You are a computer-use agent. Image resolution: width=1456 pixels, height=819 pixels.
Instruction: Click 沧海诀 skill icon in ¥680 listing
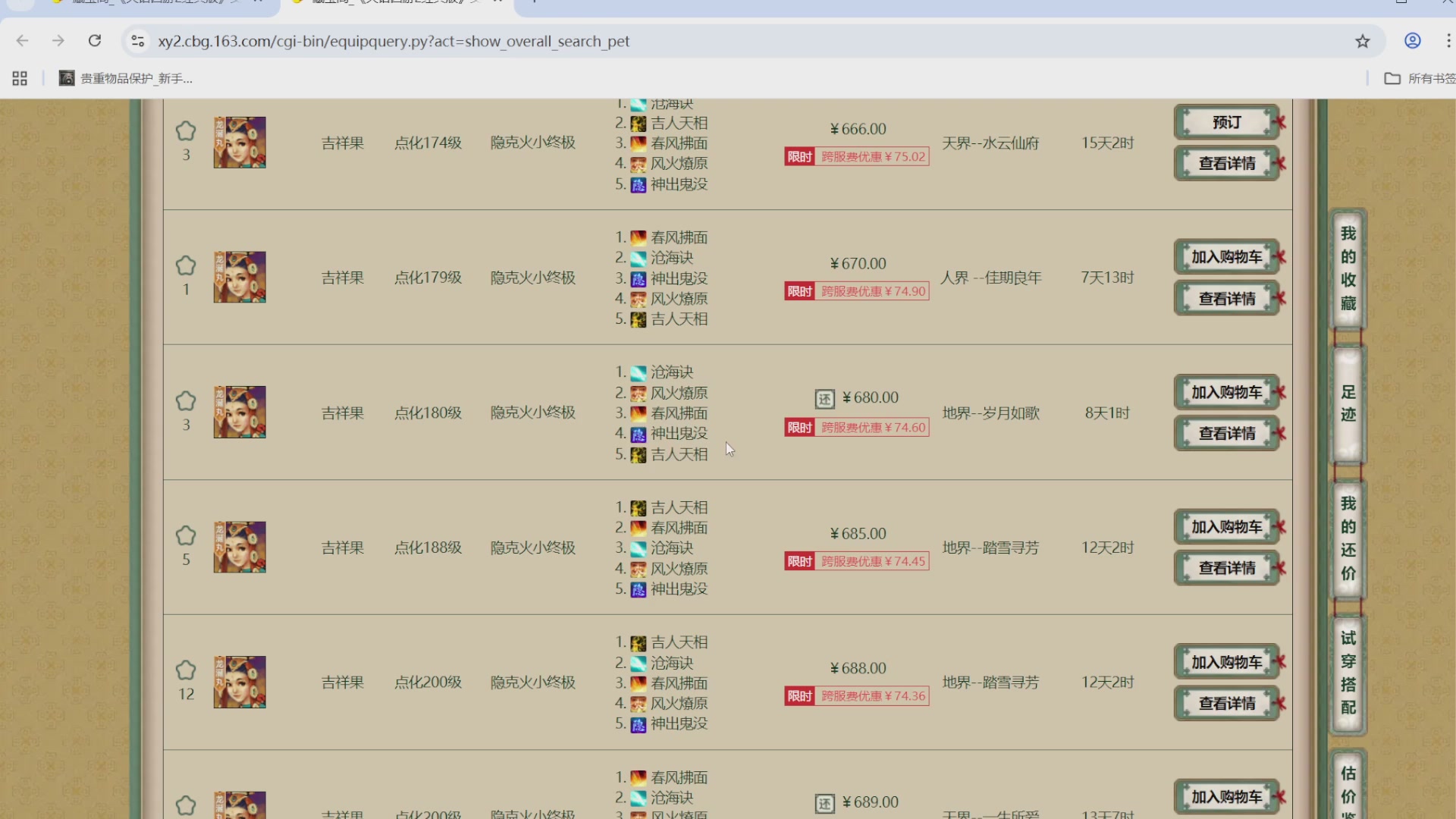[639, 373]
